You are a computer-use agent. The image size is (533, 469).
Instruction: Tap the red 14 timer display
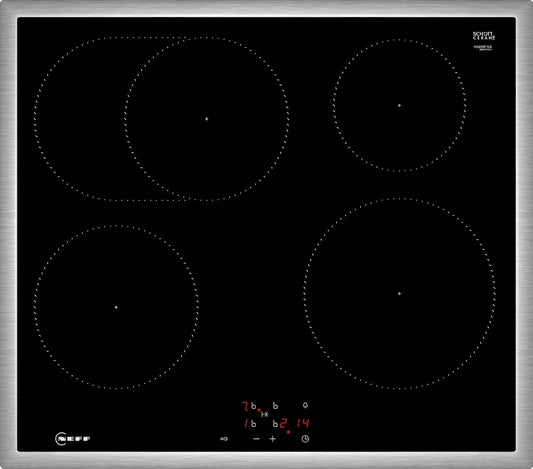[x=303, y=423]
